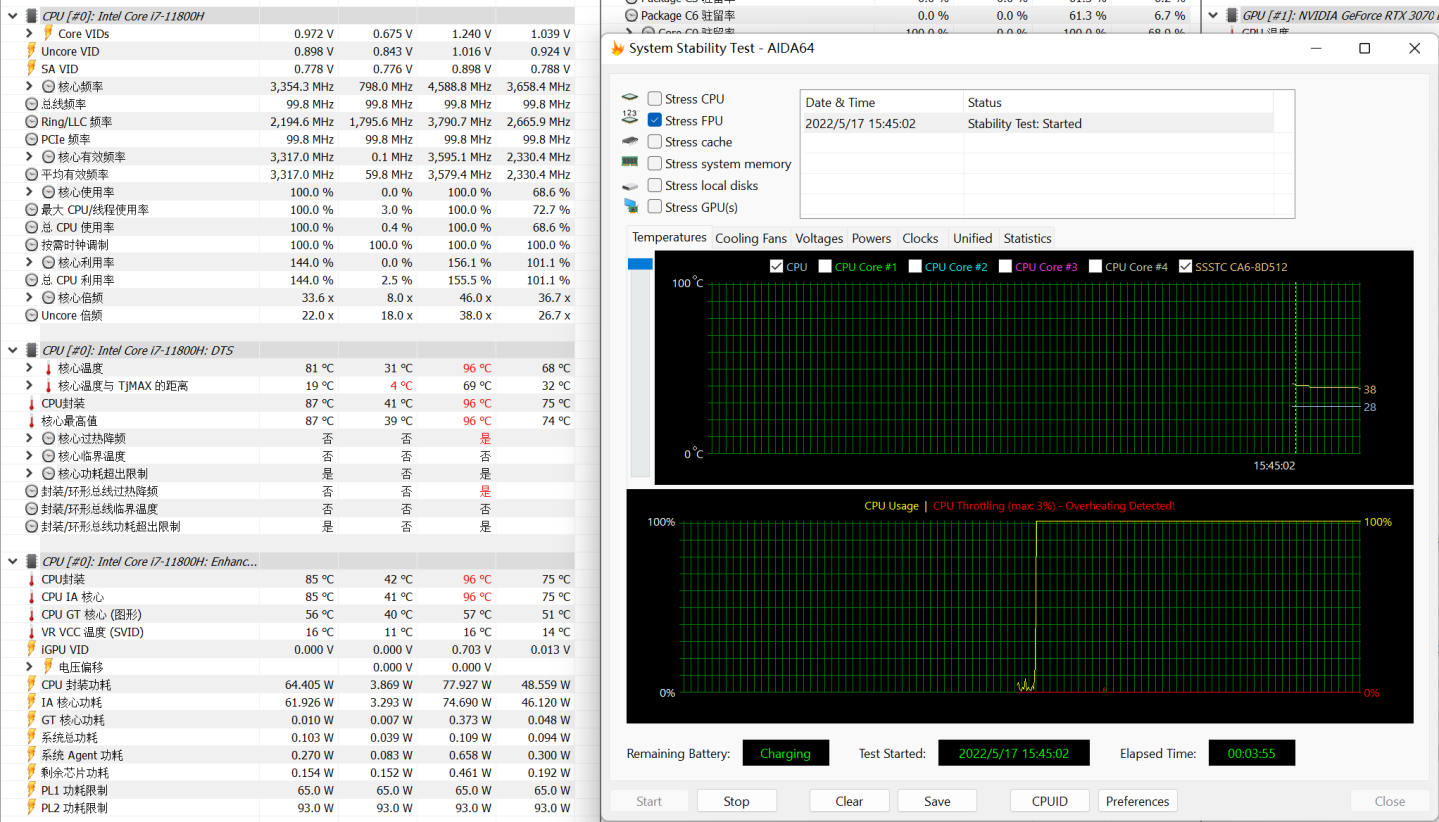Click the lightning icon next to SA VID
This screenshot has height=822, width=1439.
coord(32,69)
